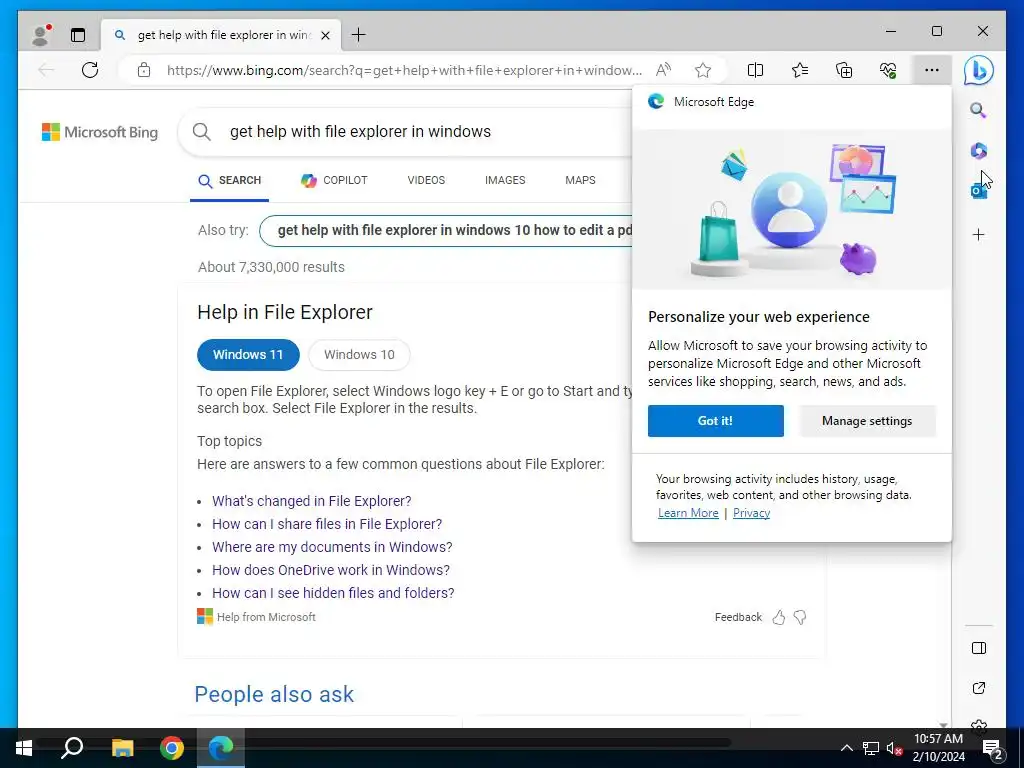
Task: Switch to the COPILOT tab
Action: (334, 180)
